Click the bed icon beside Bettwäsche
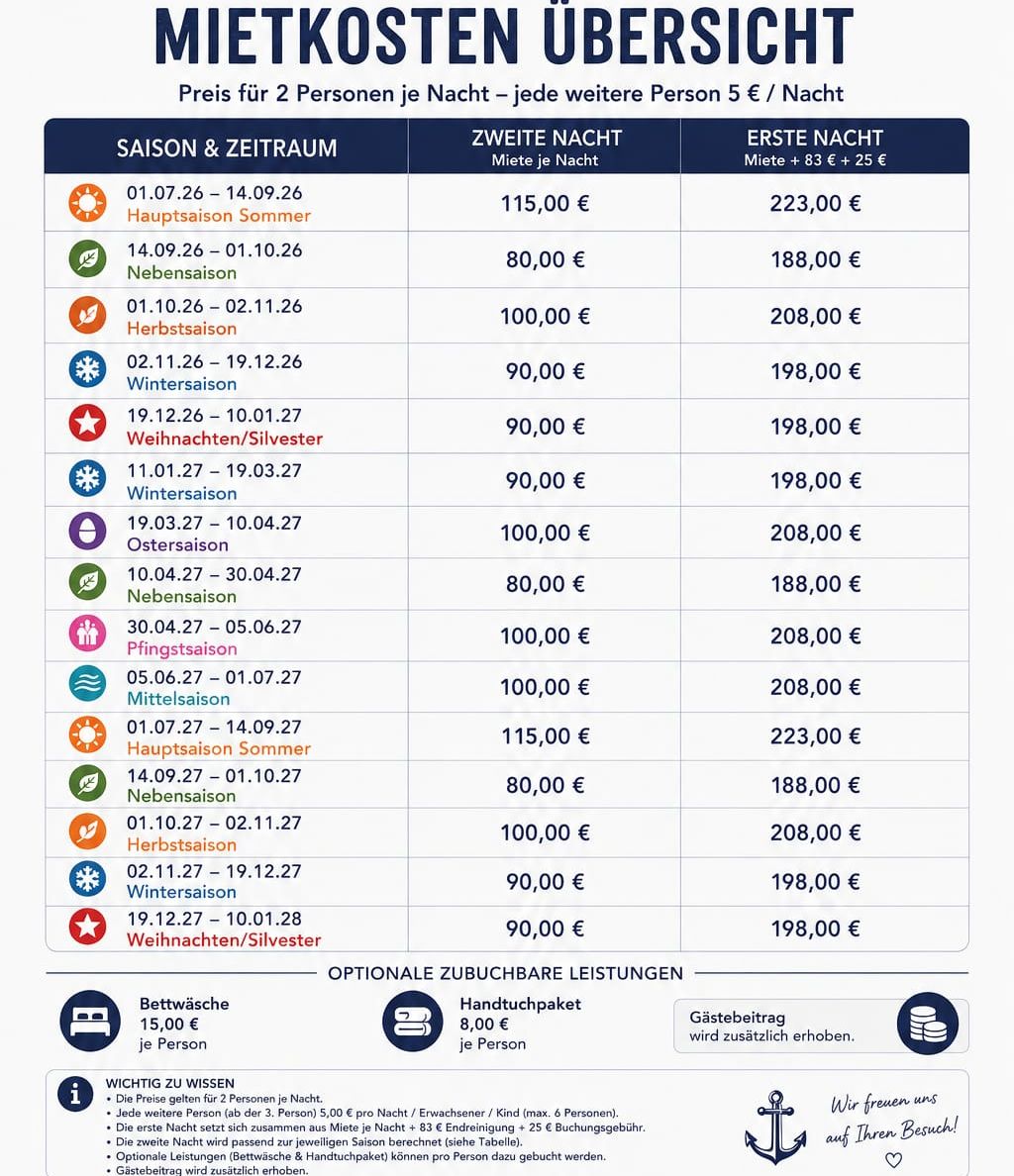Viewport: 1014px width, 1176px height. point(90,1022)
